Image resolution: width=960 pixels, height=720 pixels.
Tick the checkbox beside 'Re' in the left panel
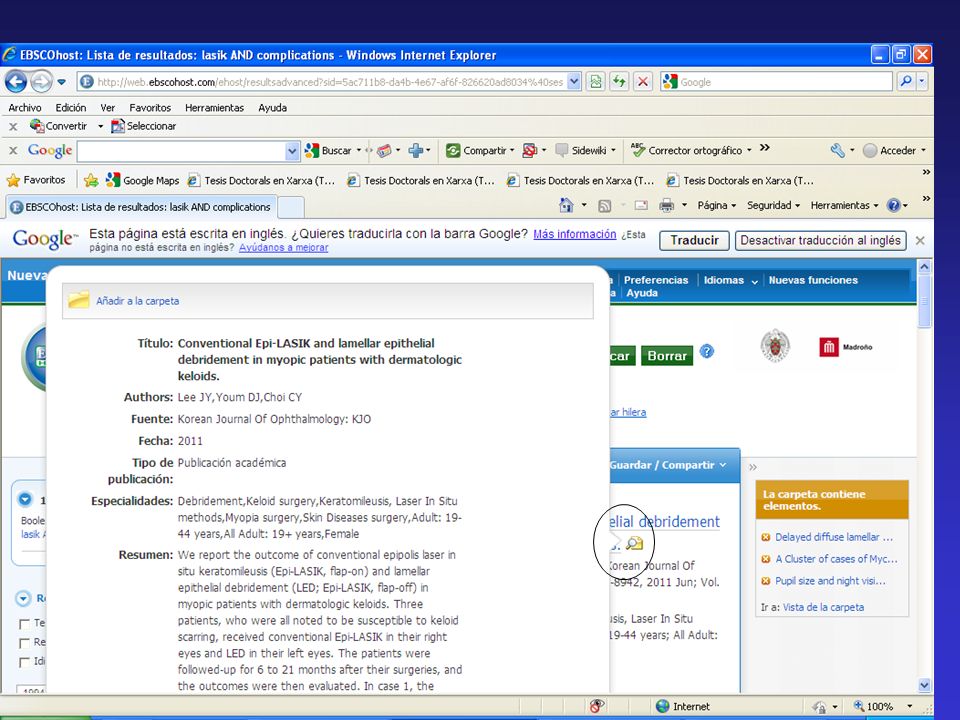pos(24,643)
